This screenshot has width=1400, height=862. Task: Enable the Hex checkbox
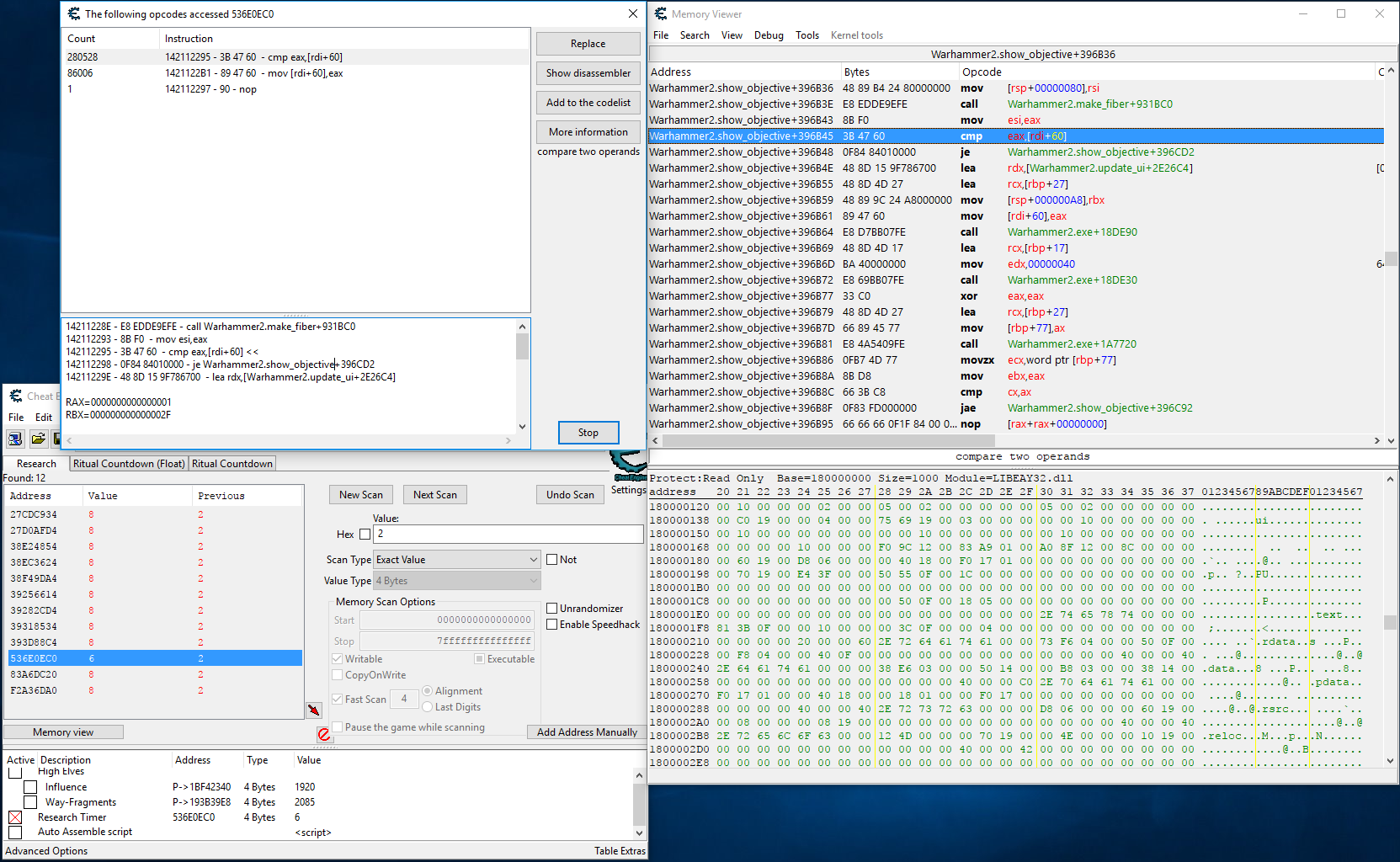[x=365, y=535]
